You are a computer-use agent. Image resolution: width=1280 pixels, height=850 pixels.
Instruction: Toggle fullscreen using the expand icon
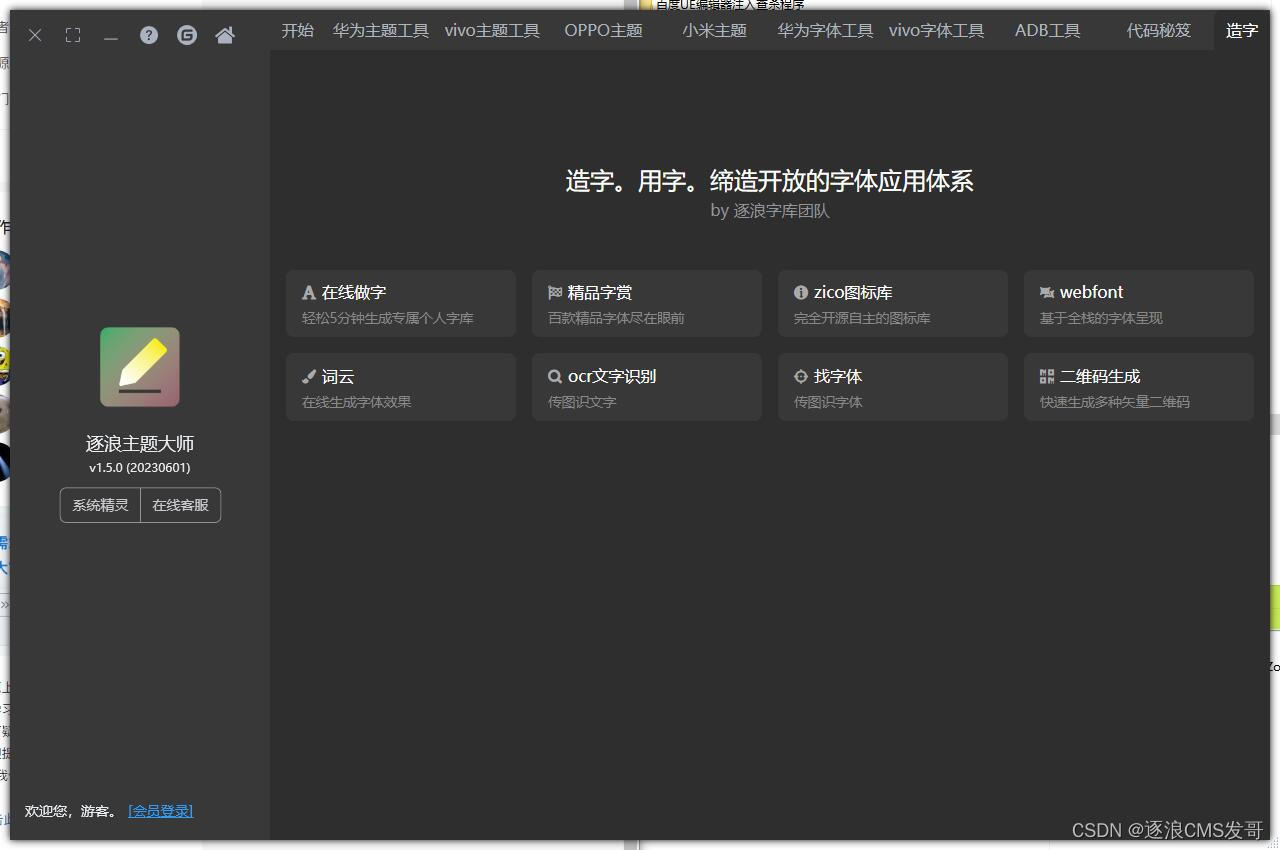tap(73, 35)
